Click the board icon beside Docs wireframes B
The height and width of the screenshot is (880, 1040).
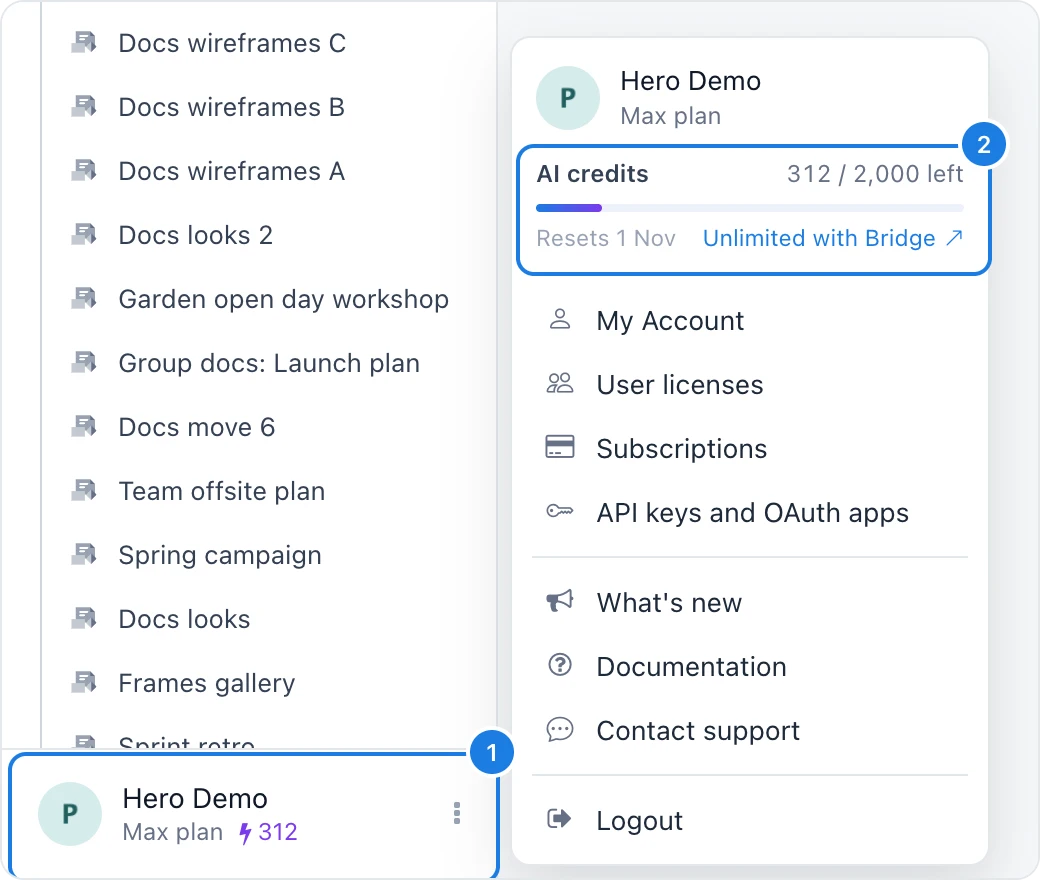click(x=84, y=107)
